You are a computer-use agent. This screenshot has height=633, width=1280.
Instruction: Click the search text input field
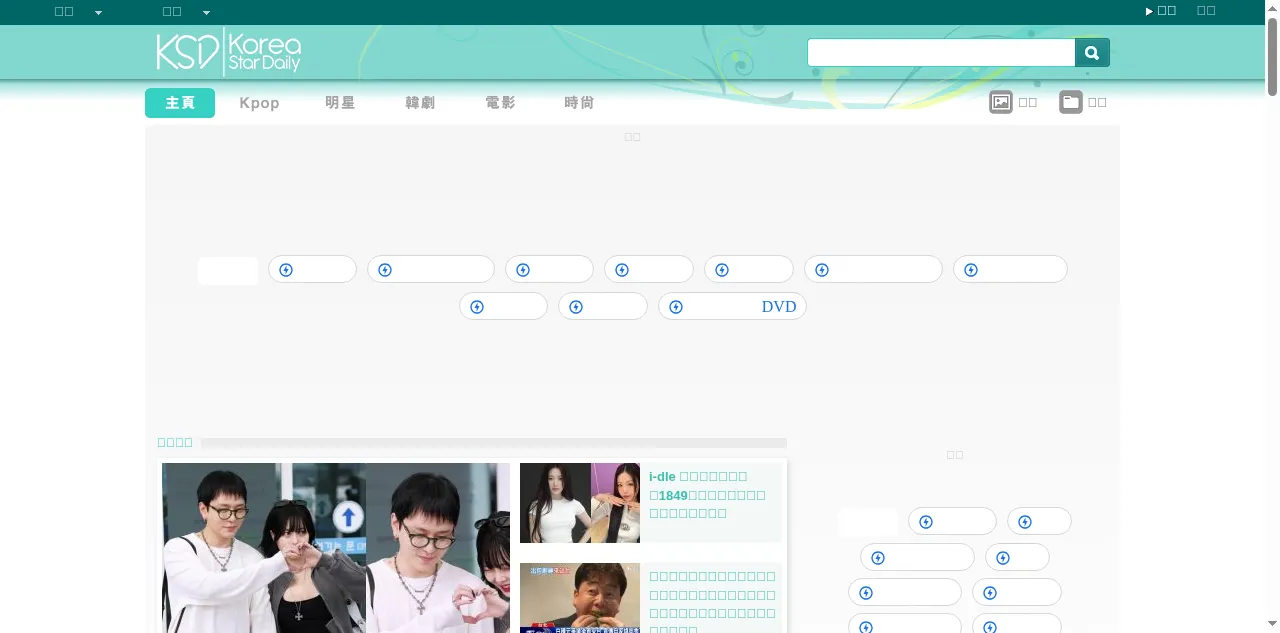click(940, 53)
